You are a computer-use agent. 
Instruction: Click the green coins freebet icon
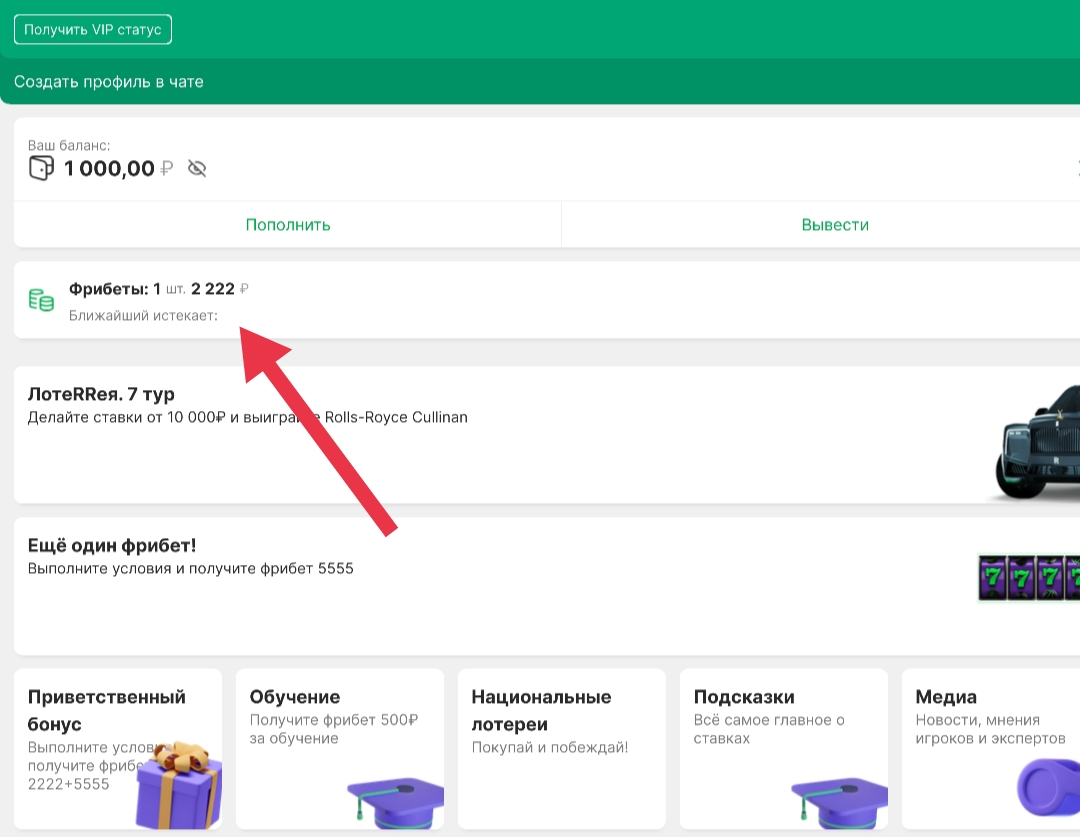41,300
